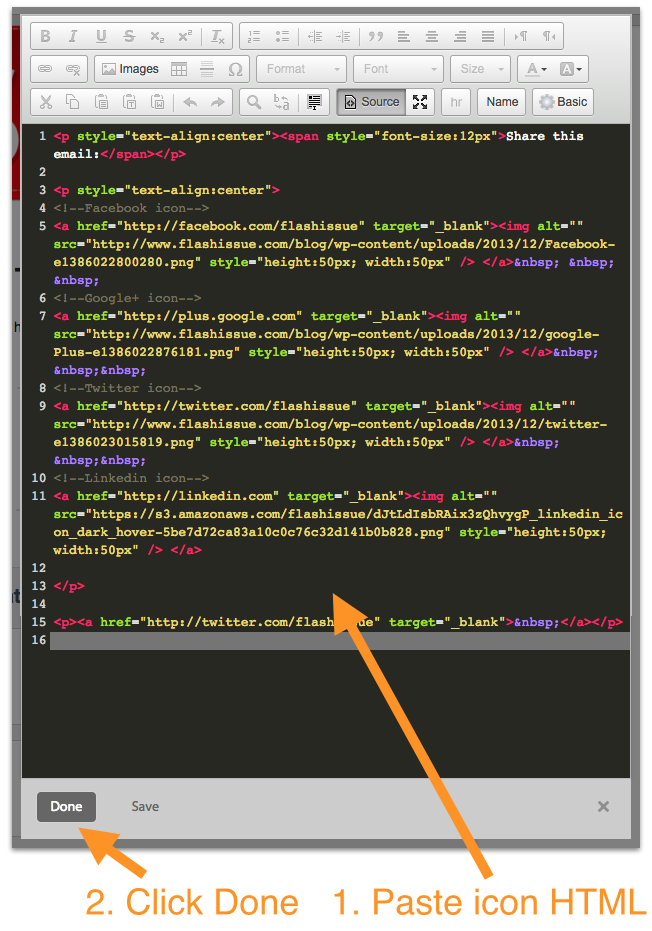Maximize the editor
Viewport: 652px width, 931px height.
click(x=420, y=102)
